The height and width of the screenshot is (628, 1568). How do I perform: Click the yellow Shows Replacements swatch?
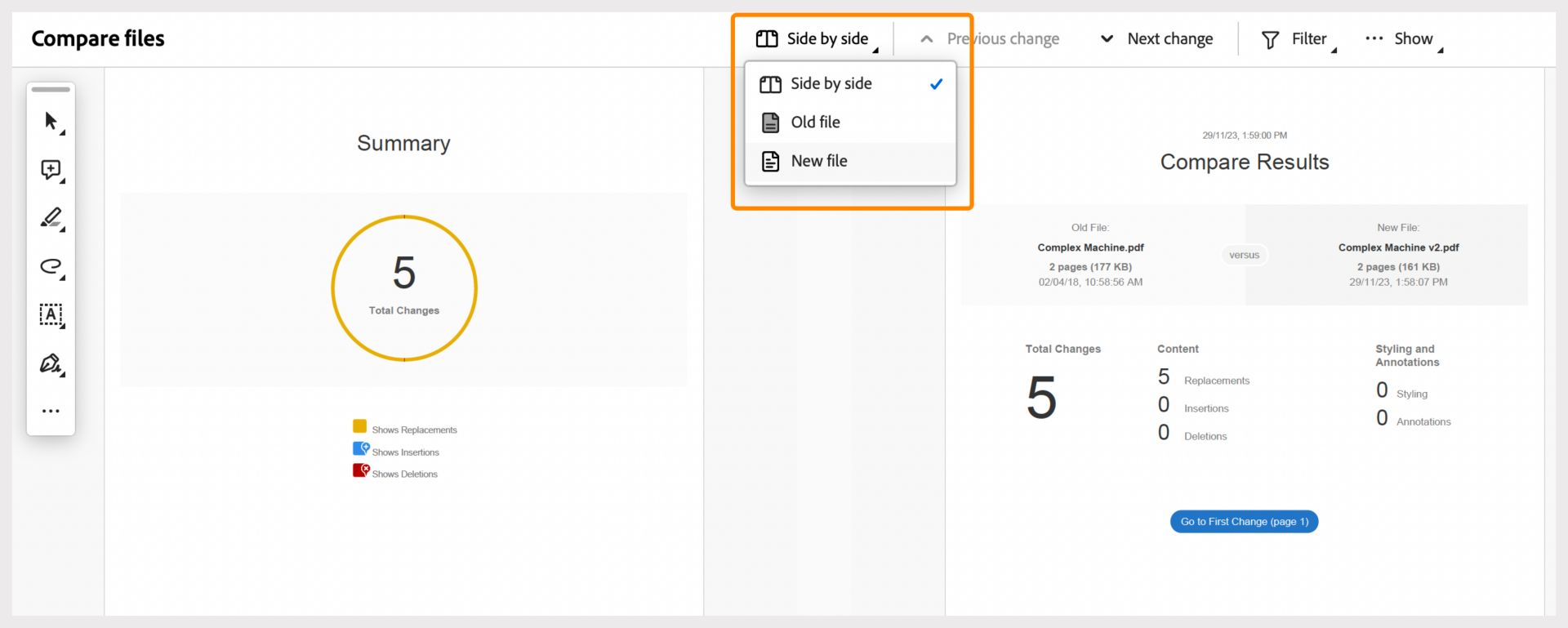(360, 426)
